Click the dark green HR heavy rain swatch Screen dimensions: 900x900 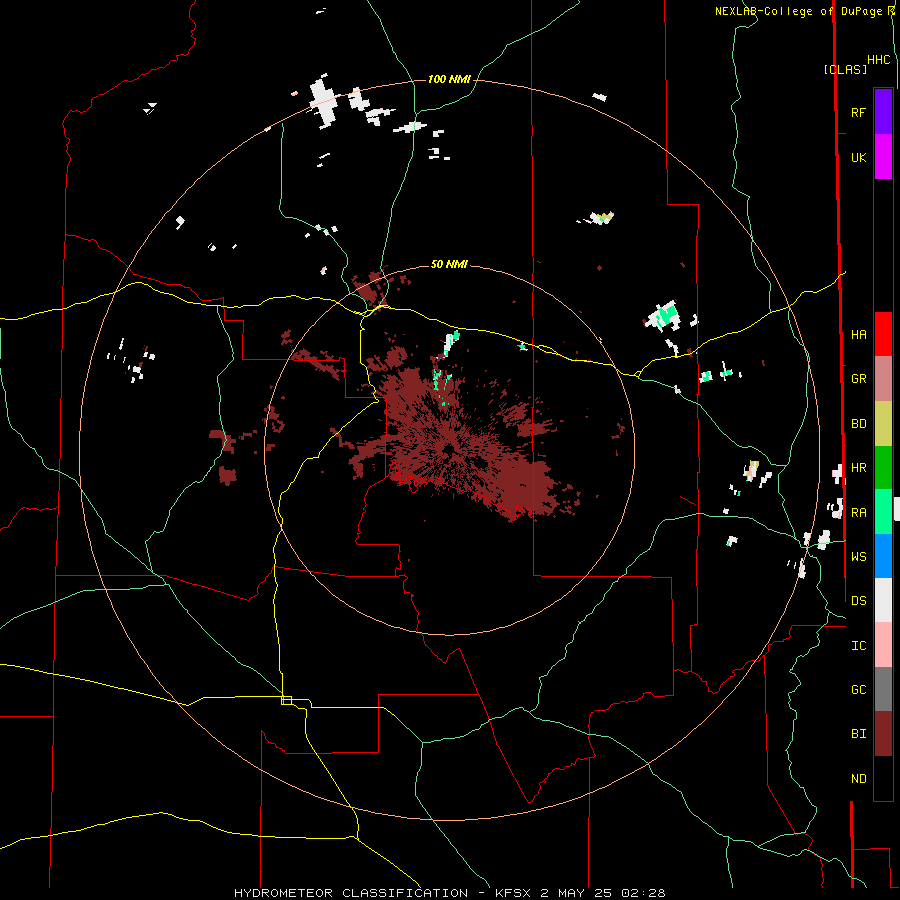[x=883, y=468]
